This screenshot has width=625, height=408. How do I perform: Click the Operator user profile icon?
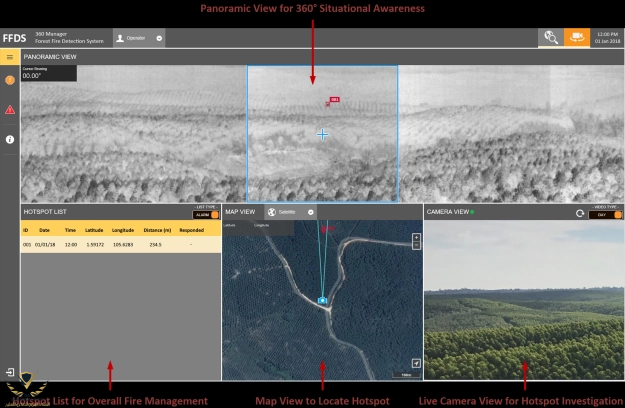[x=120, y=38]
